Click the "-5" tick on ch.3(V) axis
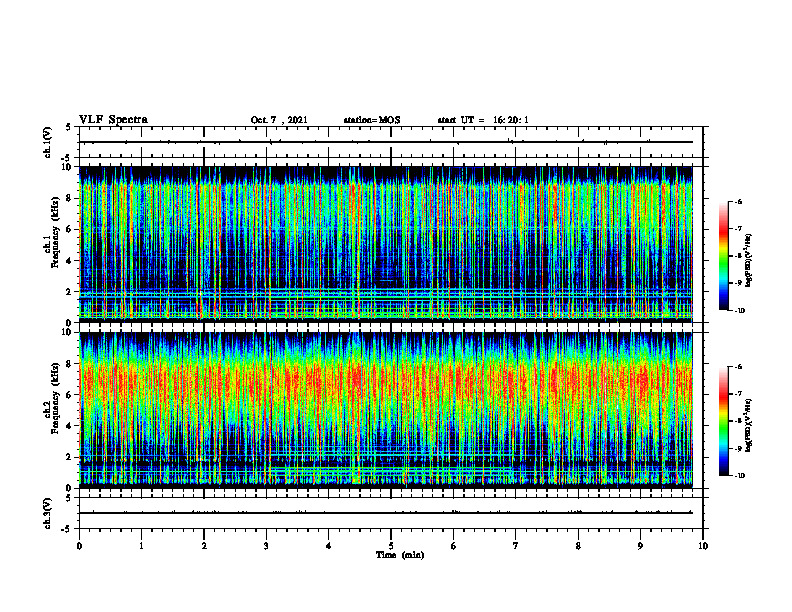 67,529
